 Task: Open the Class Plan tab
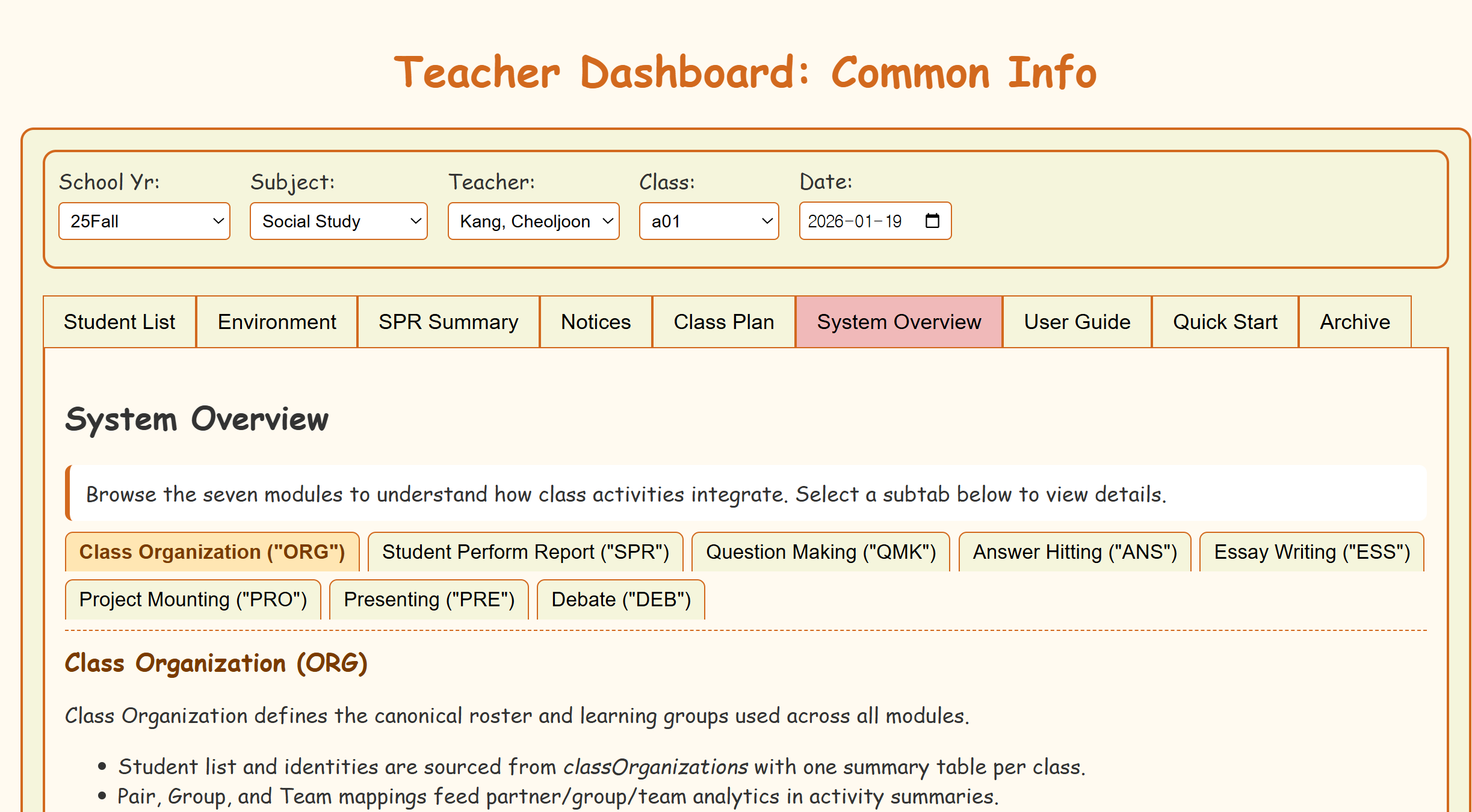point(723,322)
